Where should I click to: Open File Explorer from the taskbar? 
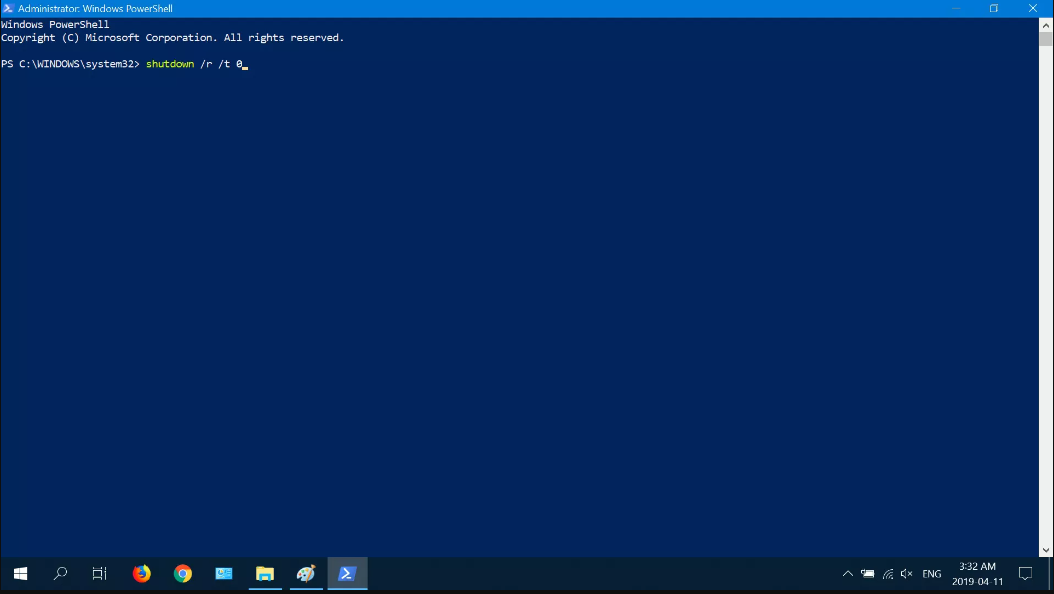pyautogui.click(x=265, y=573)
